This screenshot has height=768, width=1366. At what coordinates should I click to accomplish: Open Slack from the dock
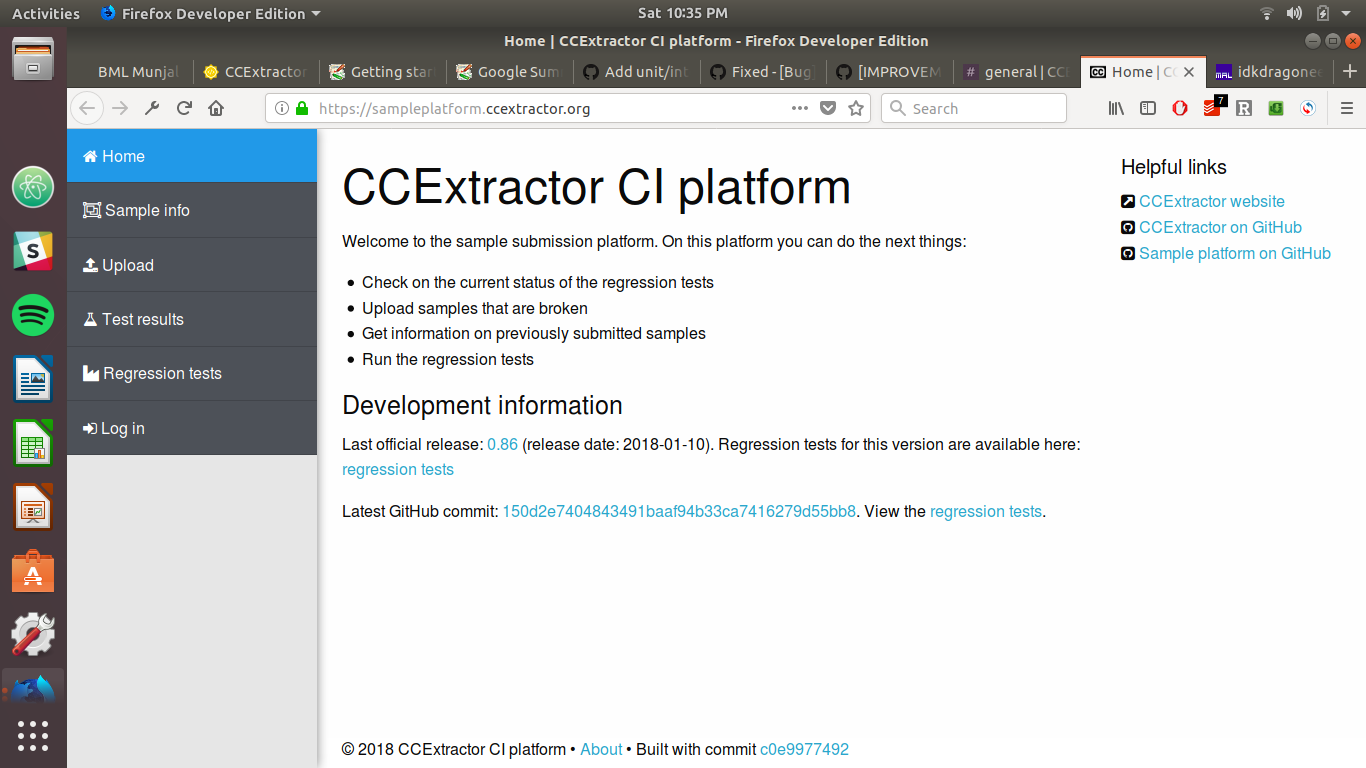[x=33, y=252]
